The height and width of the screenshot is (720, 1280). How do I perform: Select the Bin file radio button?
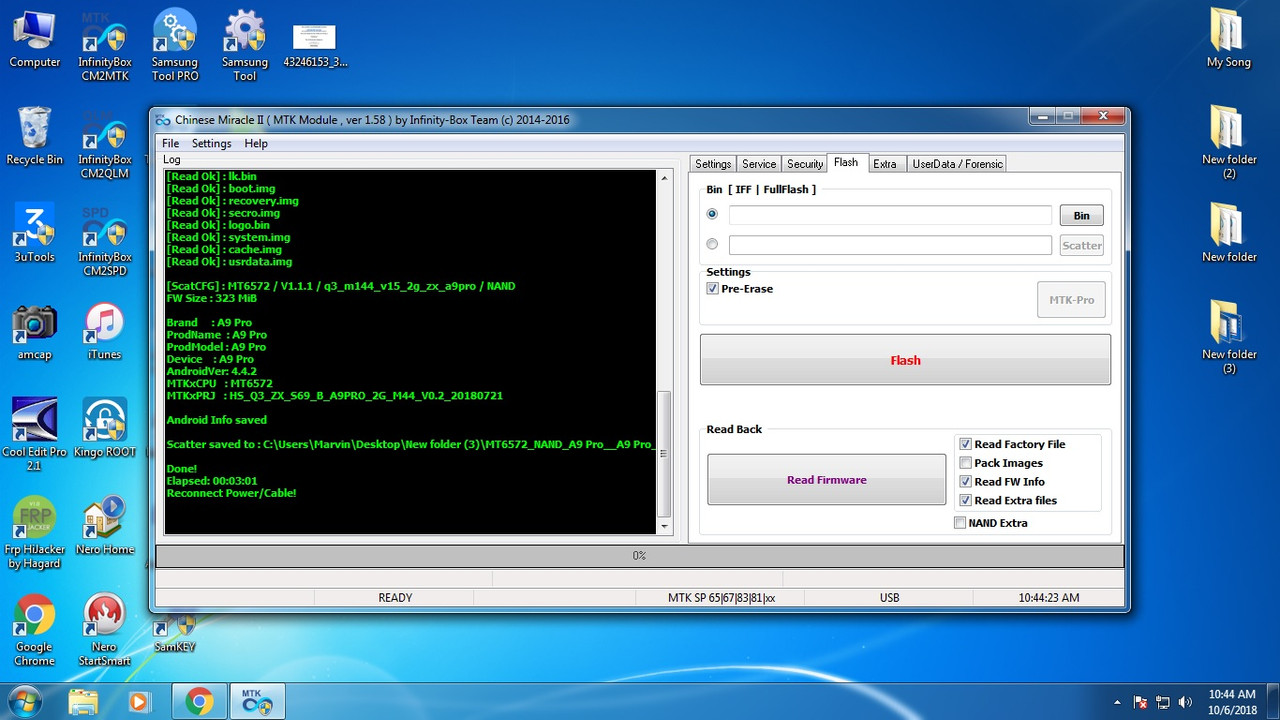pos(712,214)
